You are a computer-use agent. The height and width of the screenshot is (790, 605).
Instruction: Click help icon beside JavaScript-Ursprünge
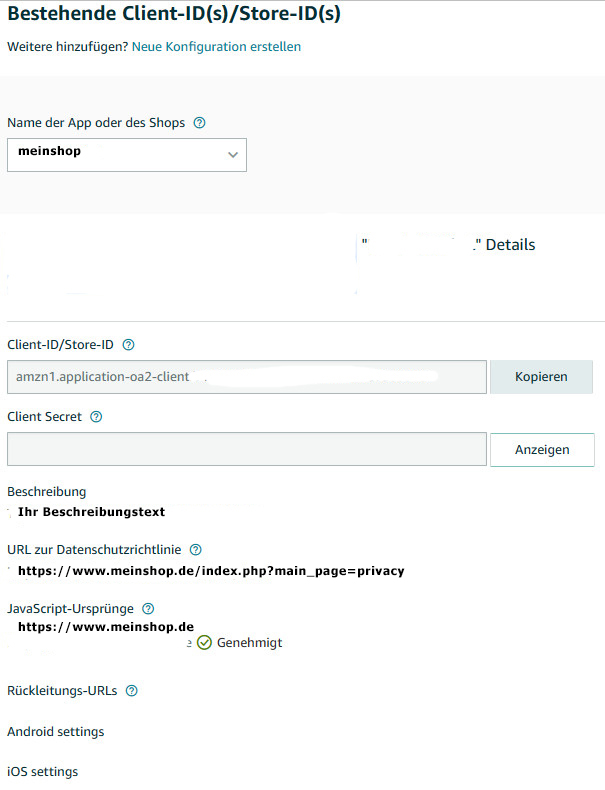[x=148, y=609]
